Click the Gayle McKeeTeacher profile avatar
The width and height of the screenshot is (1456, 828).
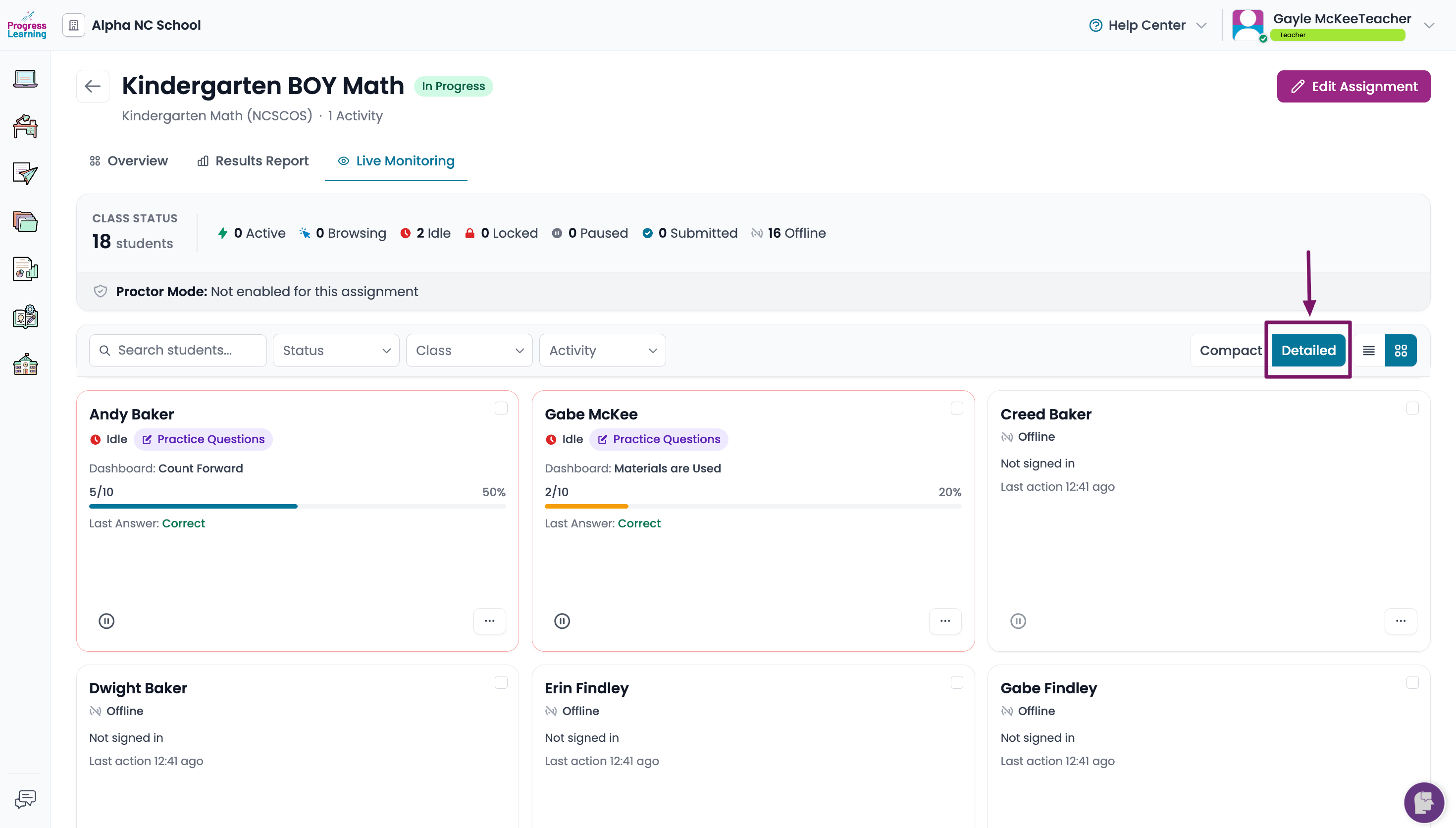click(1248, 25)
